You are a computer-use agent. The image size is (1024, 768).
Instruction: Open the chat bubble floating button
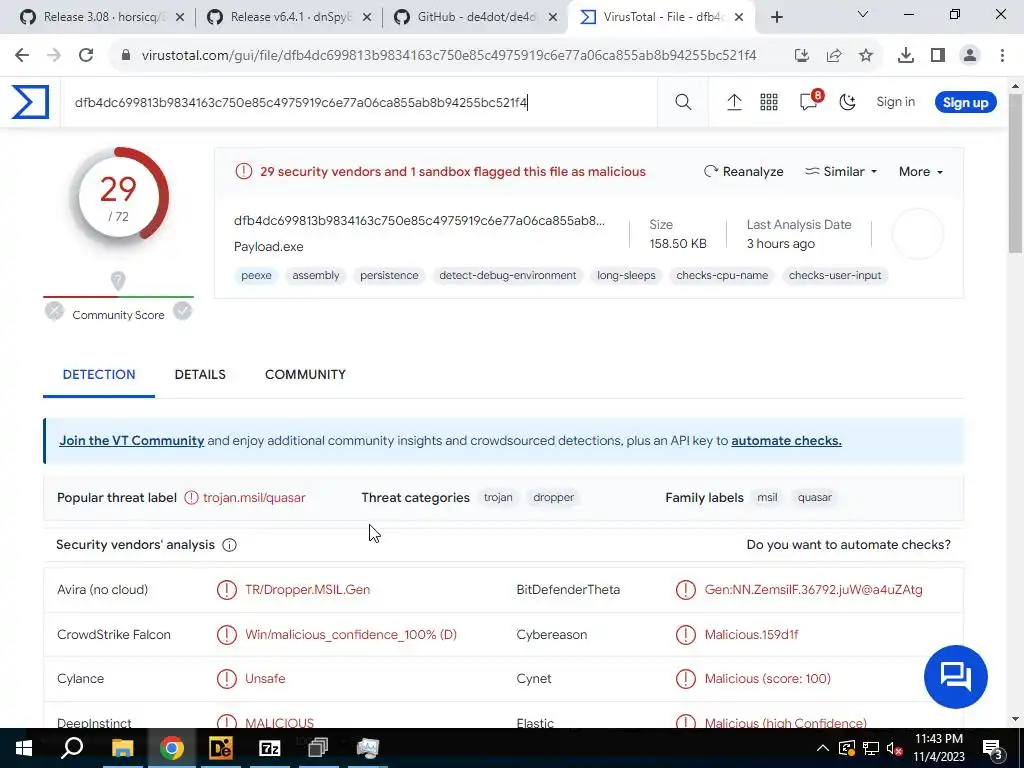pyautogui.click(x=955, y=677)
